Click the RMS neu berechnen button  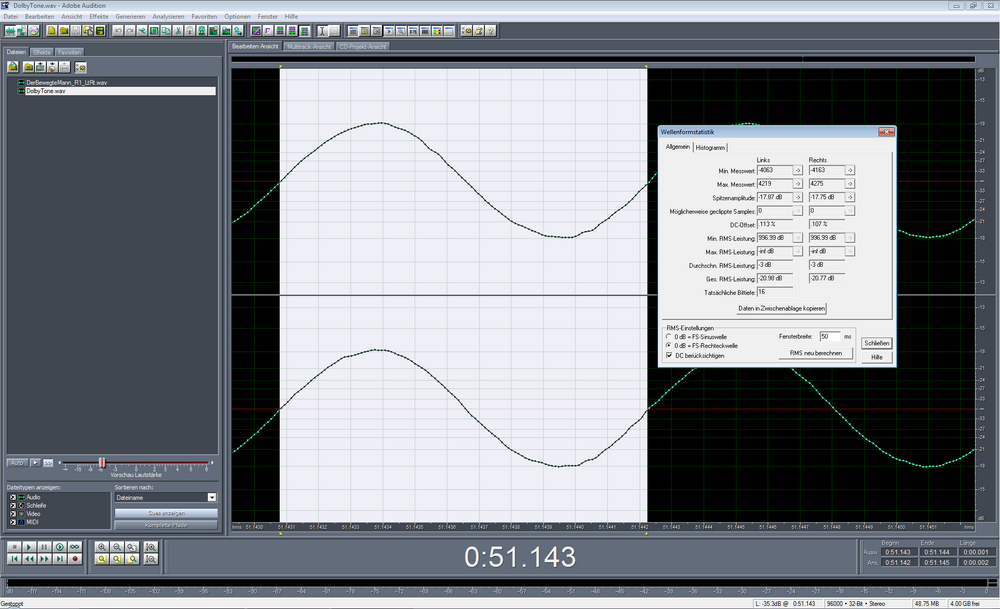coord(816,353)
